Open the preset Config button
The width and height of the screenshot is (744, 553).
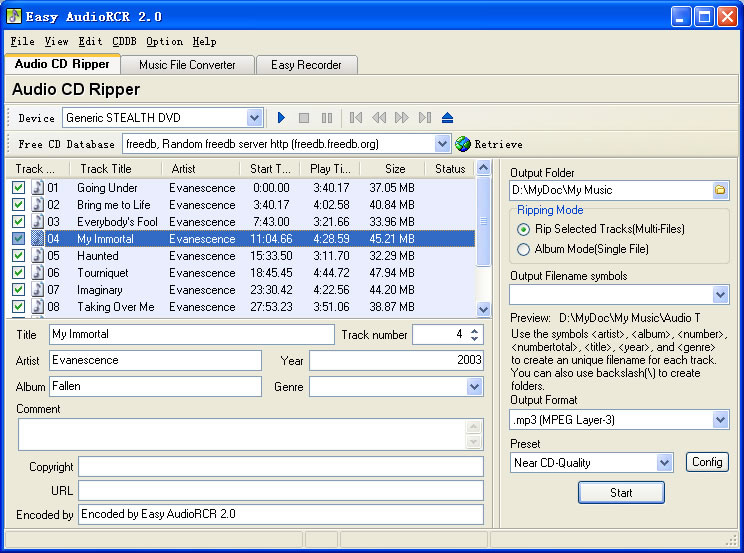707,462
